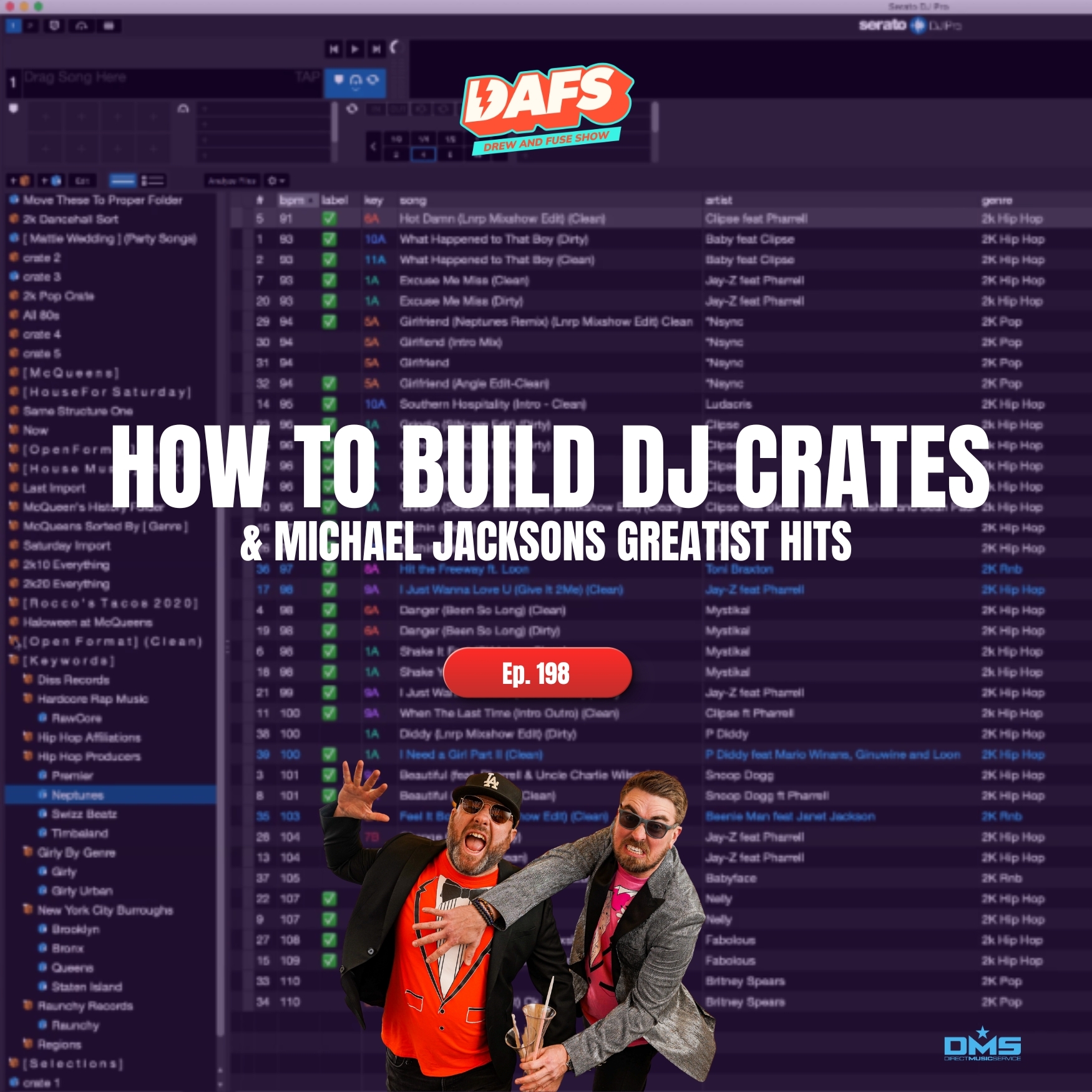Toggle label checkbox for I Need a Girl Part II
The height and width of the screenshot is (1092, 1092).
click(x=329, y=754)
